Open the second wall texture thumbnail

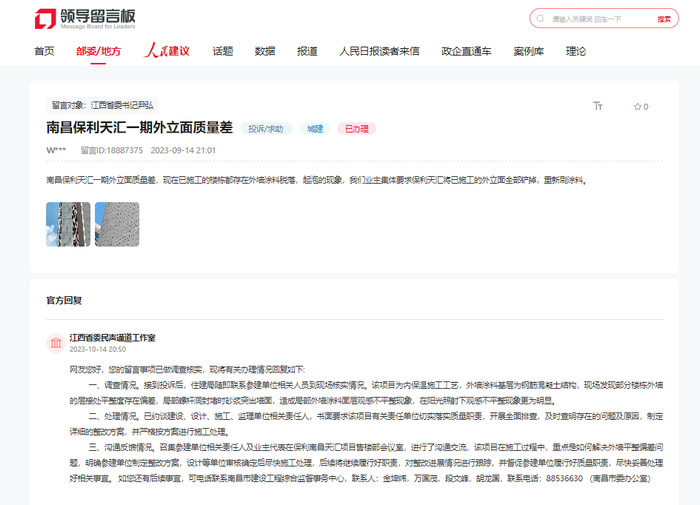pyautogui.click(x=117, y=224)
